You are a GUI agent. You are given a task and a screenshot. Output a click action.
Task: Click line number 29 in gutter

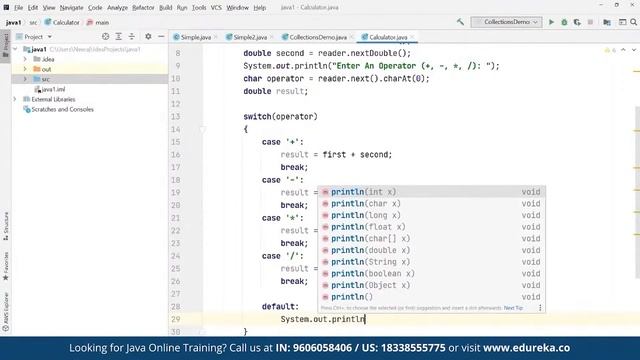click(176, 319)
